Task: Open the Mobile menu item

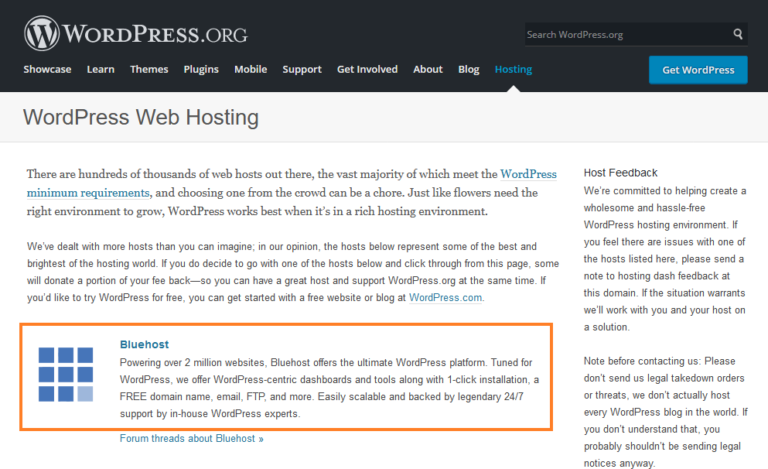Action: [250, 70]
